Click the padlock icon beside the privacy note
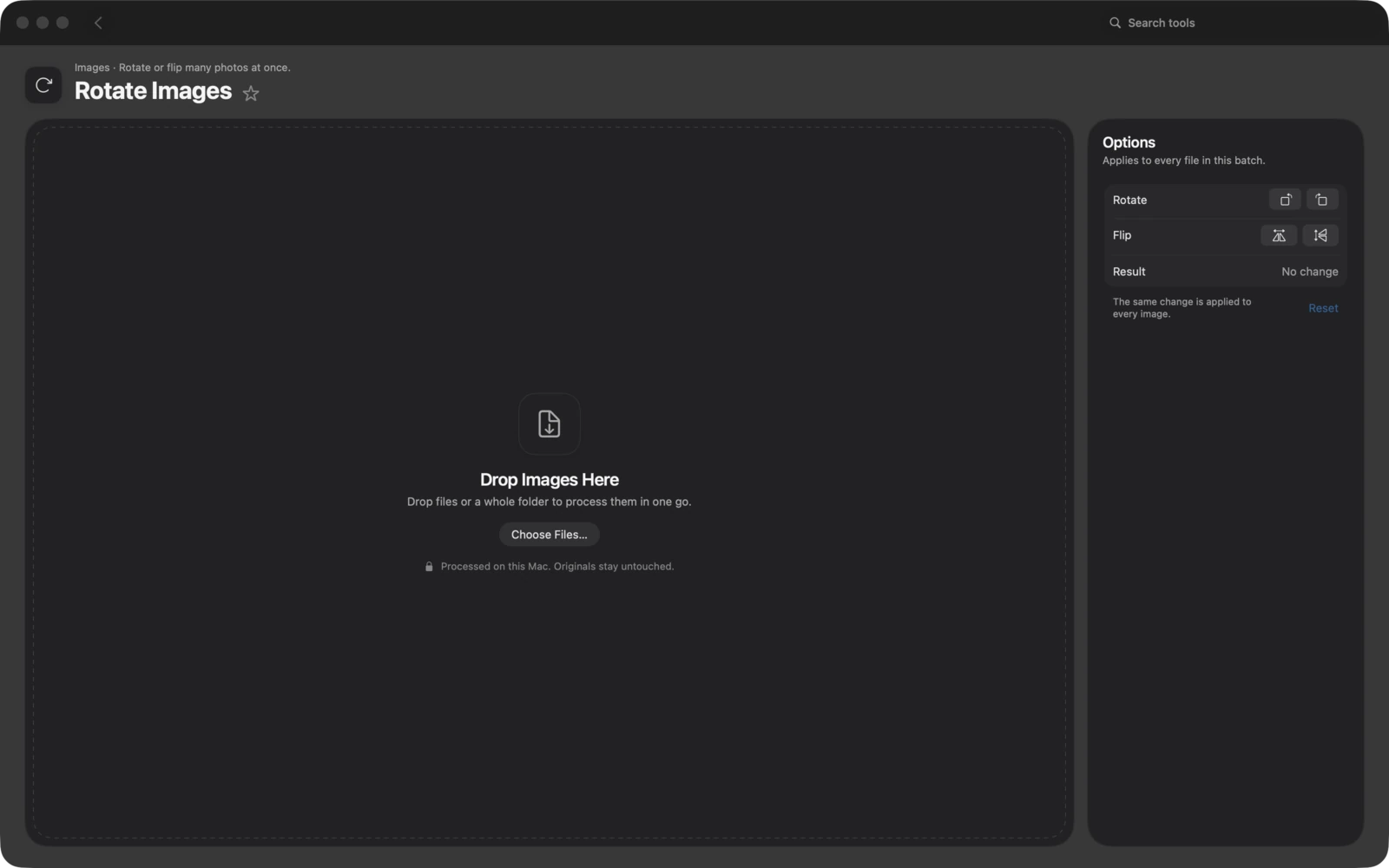Image resolution: width=1389 pixels, height=868 pixels. pos(429,567)
